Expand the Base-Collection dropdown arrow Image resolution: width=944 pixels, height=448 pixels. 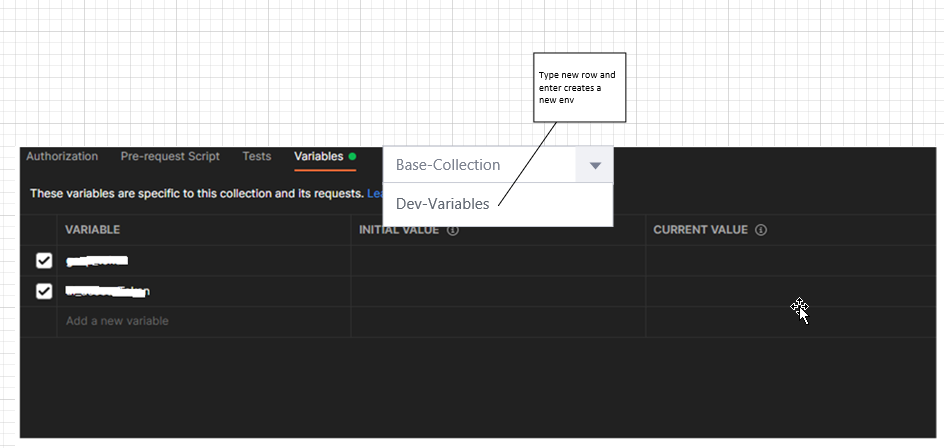coord(595,165)
